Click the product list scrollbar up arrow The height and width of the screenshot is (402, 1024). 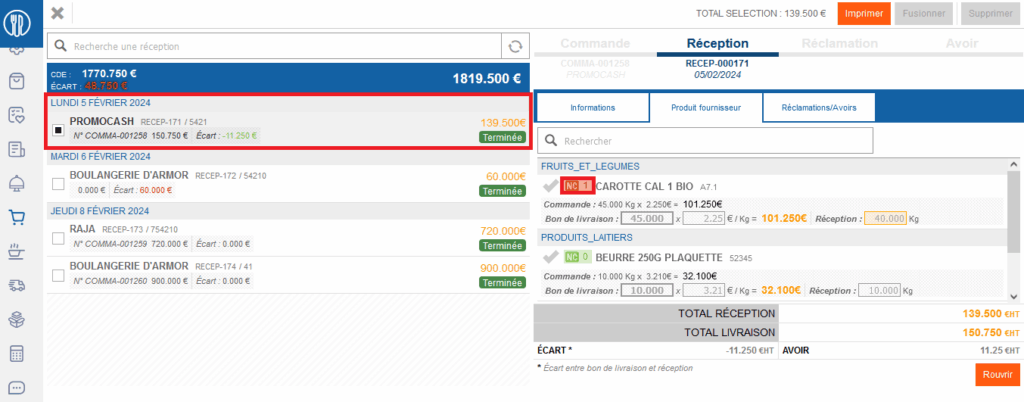(1015, 165)
